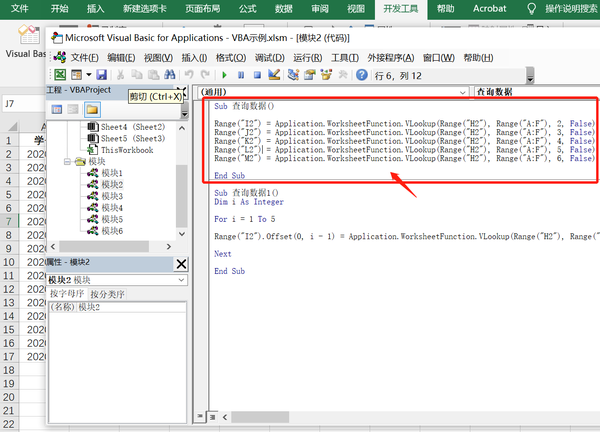The width and height of the screenshot is (600, 432).
Task: Switch to 开发工具 ribbon tab in Excel
Action: [401, 9]
